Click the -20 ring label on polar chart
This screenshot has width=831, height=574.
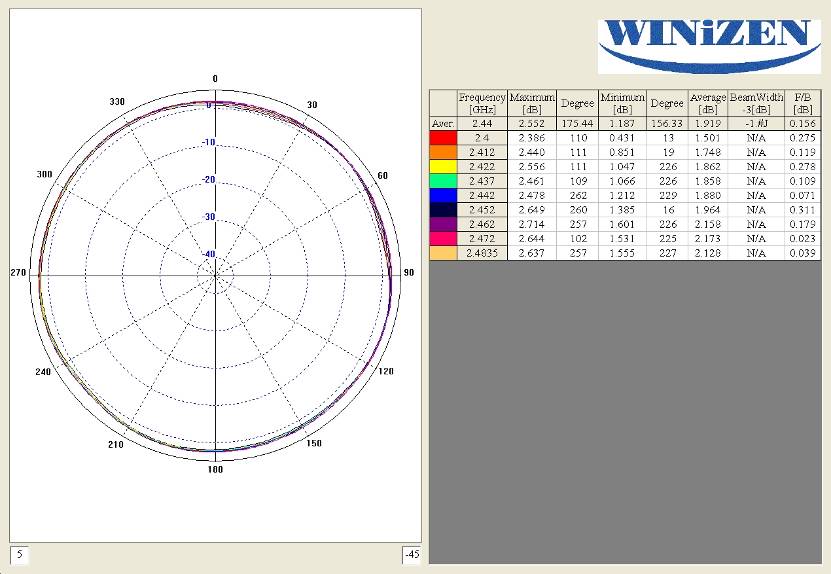pos(208,180)
